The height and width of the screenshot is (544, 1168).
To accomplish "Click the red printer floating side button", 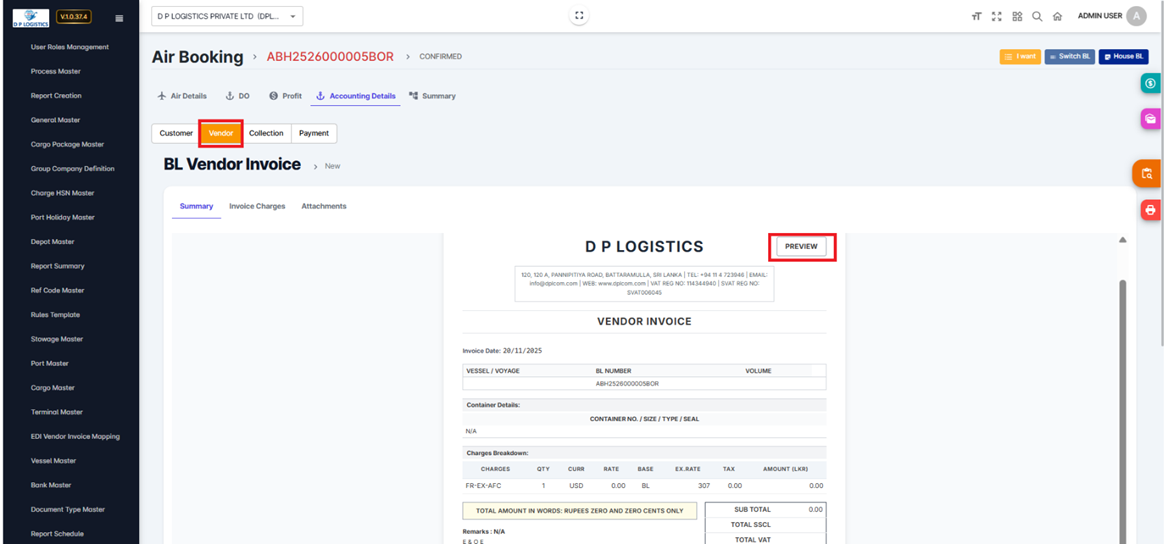I will pos(1150,210).
